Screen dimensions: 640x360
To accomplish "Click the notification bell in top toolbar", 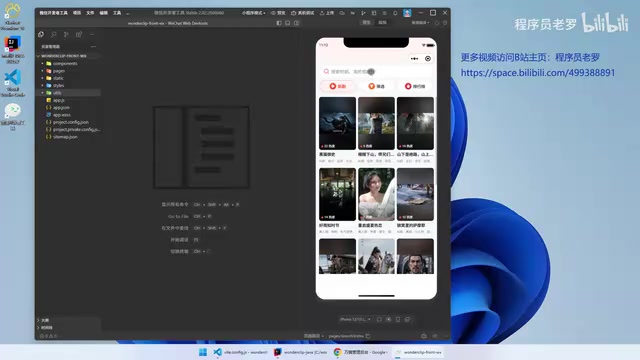I will click(395, 13).
